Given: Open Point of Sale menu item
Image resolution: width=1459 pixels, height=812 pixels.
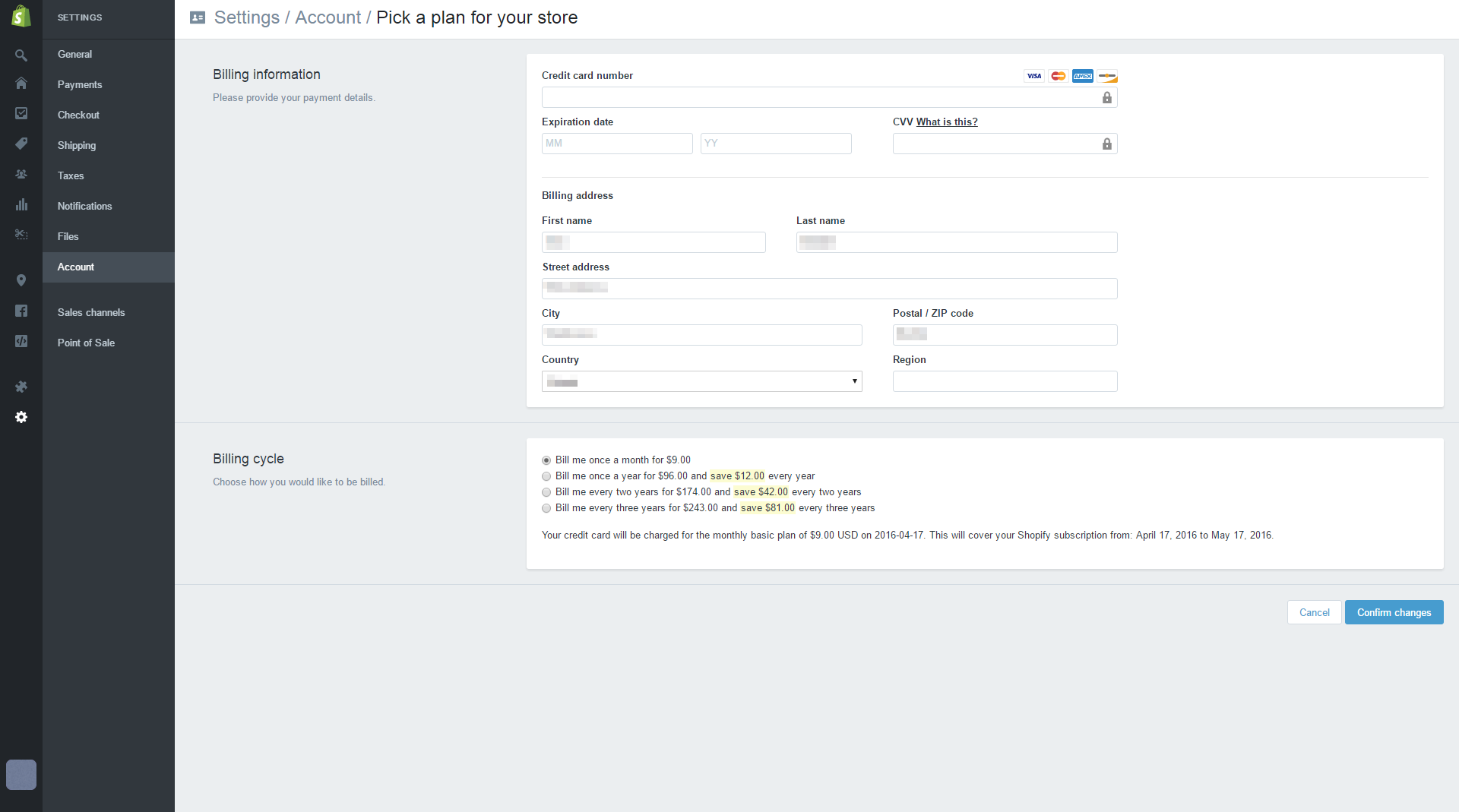Looking at the screenshot, I should coord(109,343).
